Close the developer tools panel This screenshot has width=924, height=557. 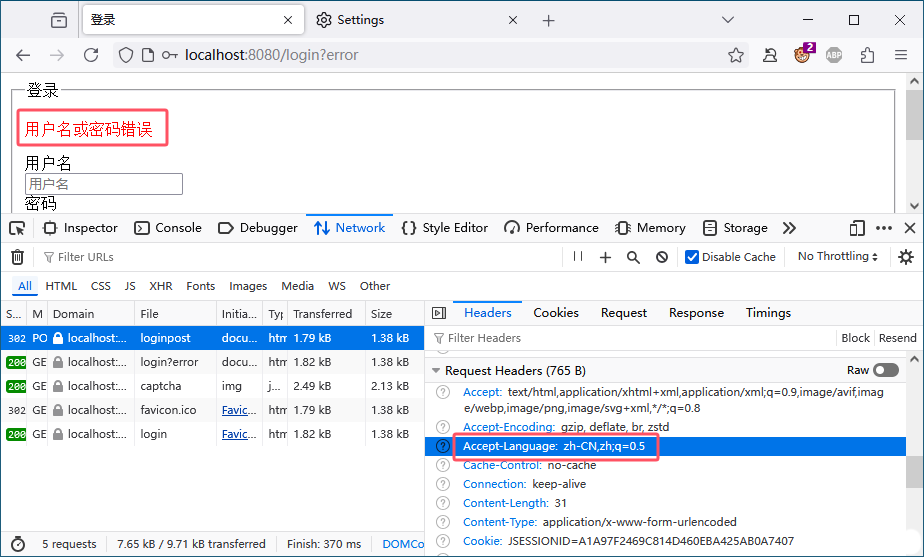coord(910,228)
